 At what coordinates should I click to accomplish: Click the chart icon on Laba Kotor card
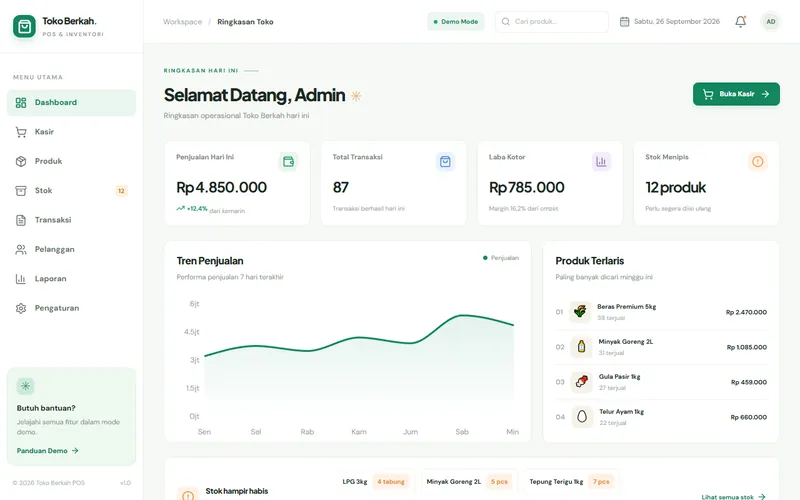click(x=602, y=162)
